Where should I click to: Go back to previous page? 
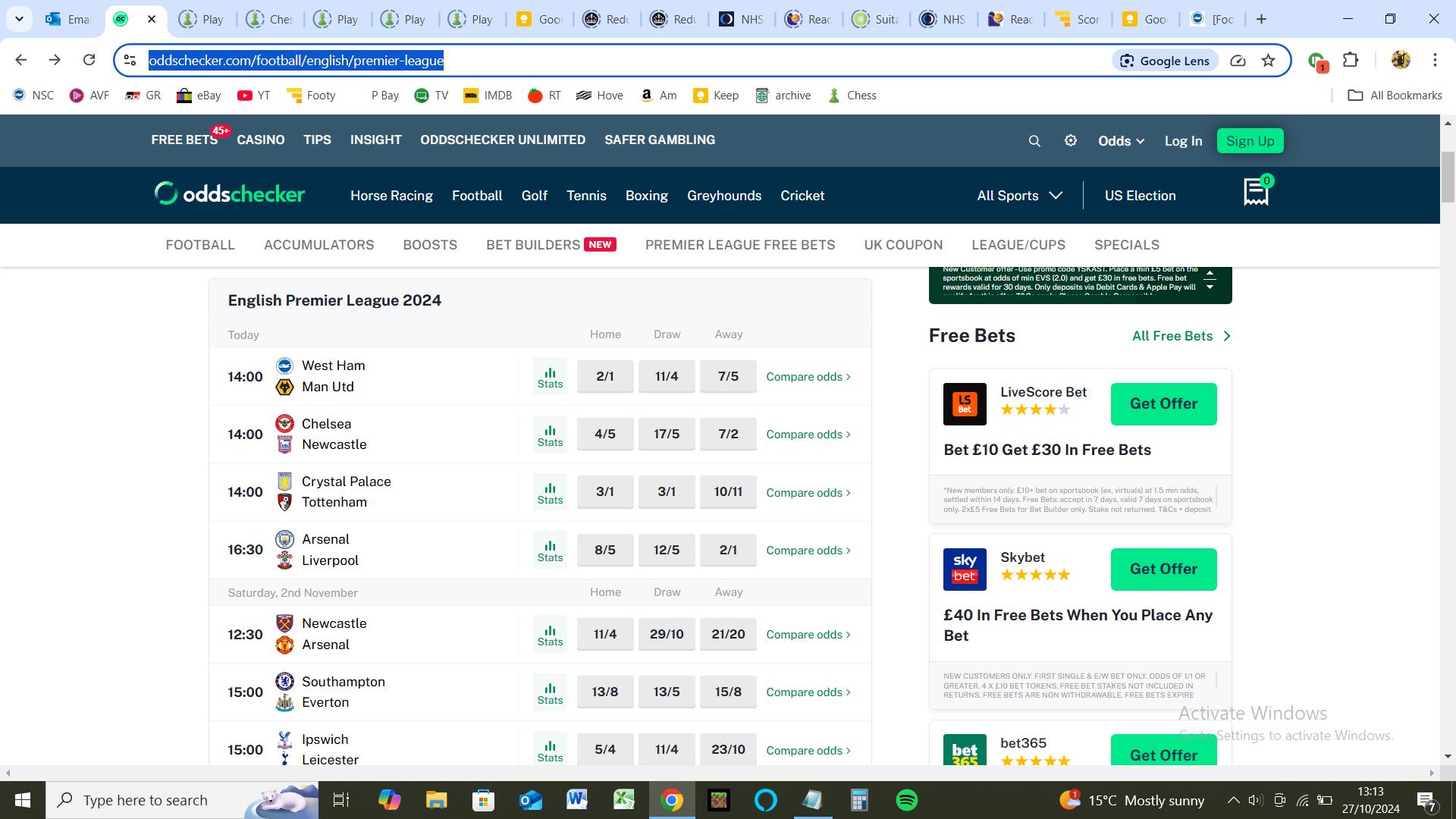click(21, 60)
